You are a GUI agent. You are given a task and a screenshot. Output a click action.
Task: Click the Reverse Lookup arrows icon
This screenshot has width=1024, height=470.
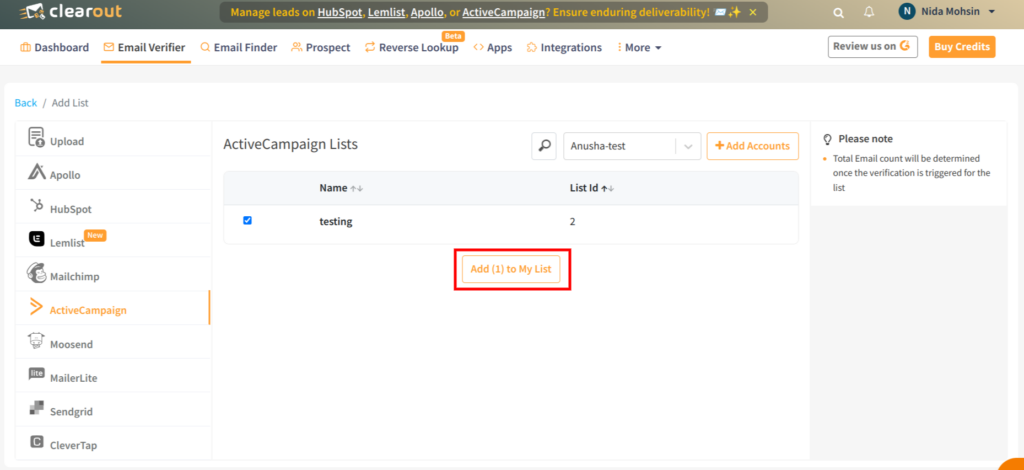click(370, 47)
